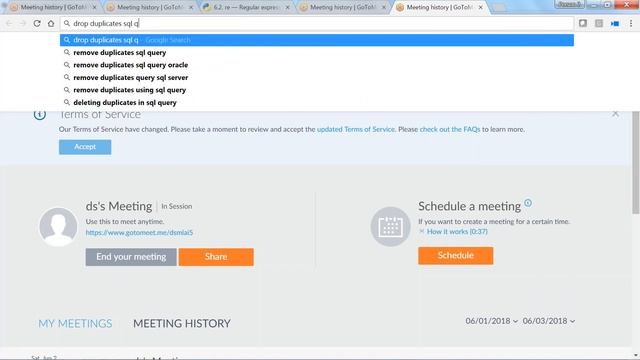Click the ds's Meeting title
640x360 pixels.
click(x=119, y=207)
